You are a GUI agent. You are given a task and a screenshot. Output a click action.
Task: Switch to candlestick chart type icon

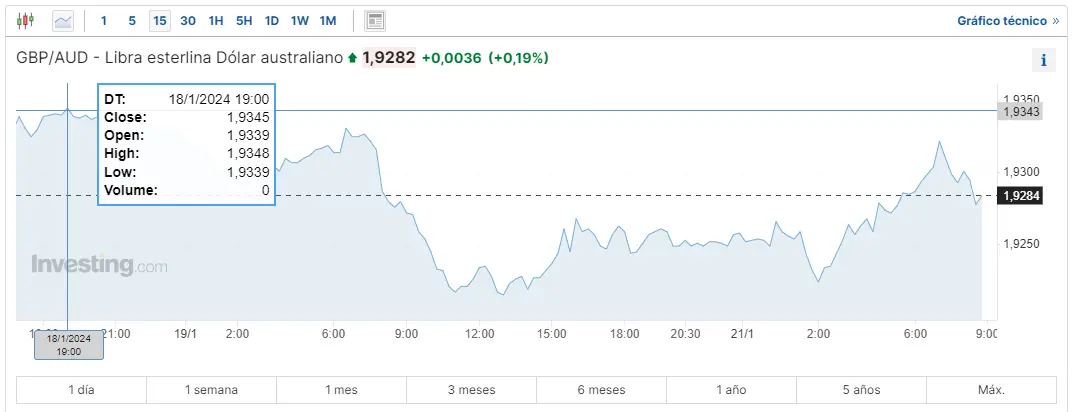tap(25, 21)
